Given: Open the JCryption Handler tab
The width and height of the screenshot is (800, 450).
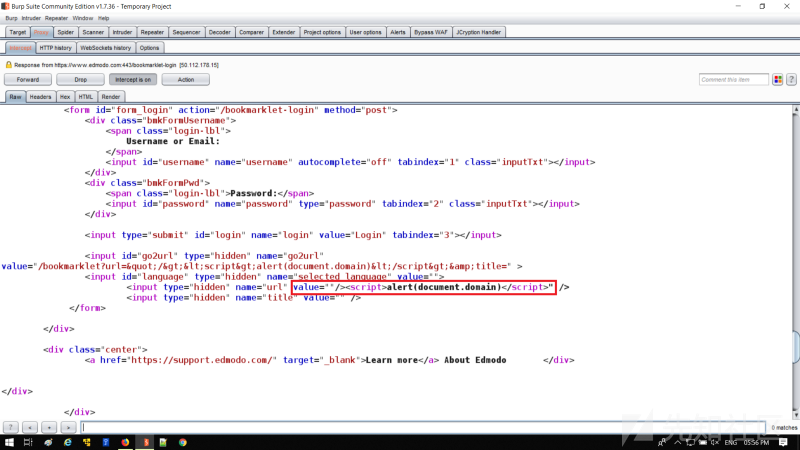Looking at the screenshot, I should tap(479, 32).
